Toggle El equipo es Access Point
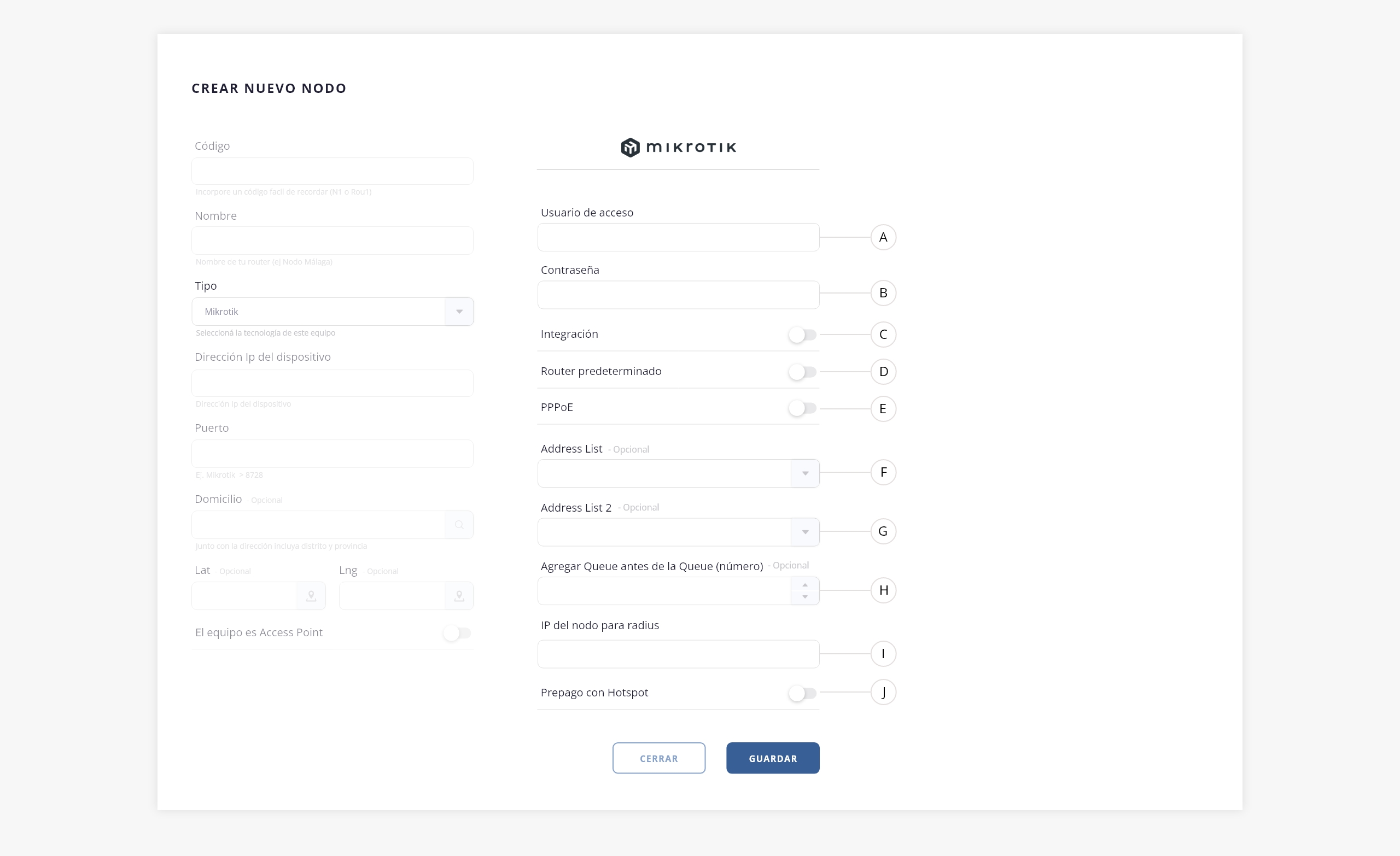The image size is (1400, 856). pyautogui.click(x=457, y=633)
